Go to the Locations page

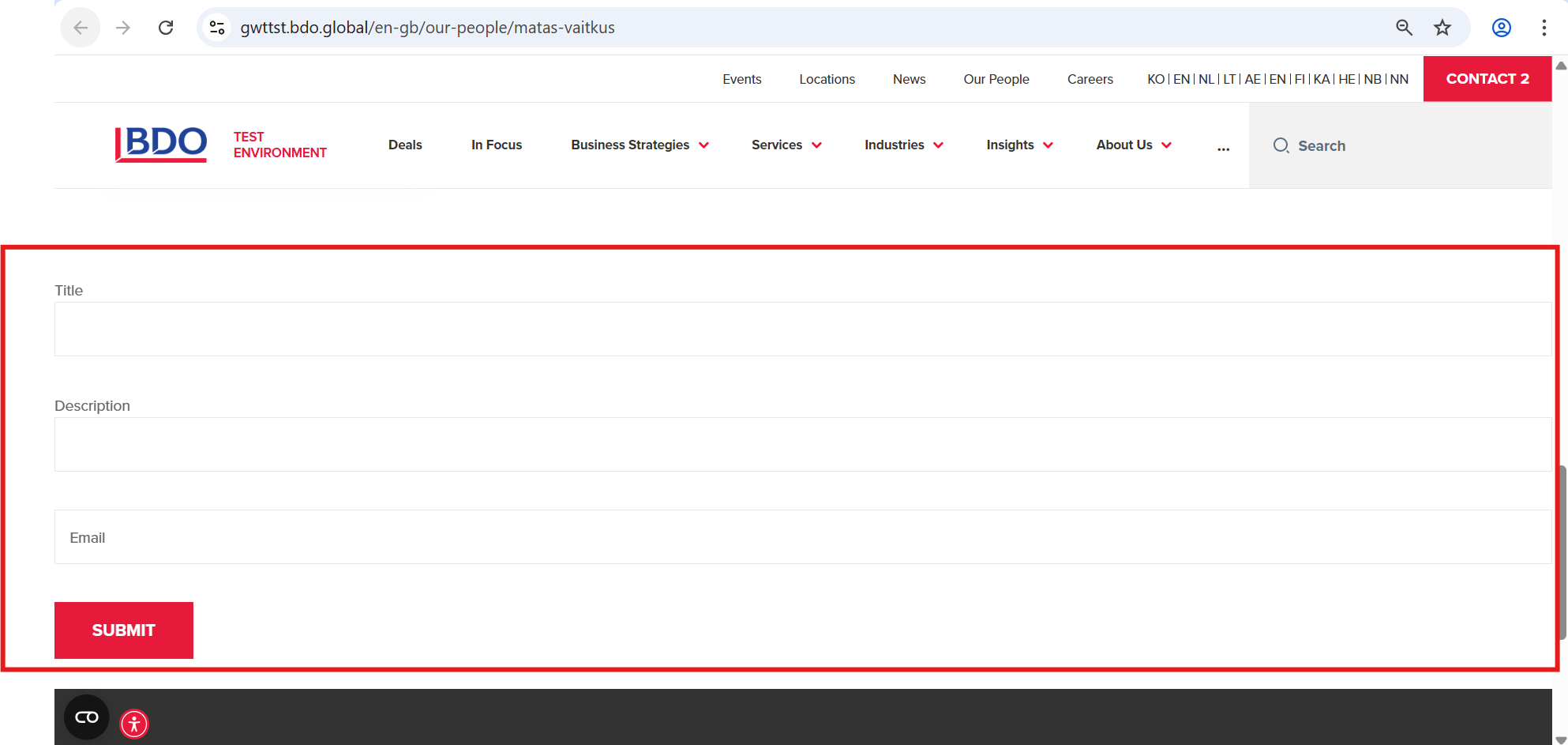(827, 79)
